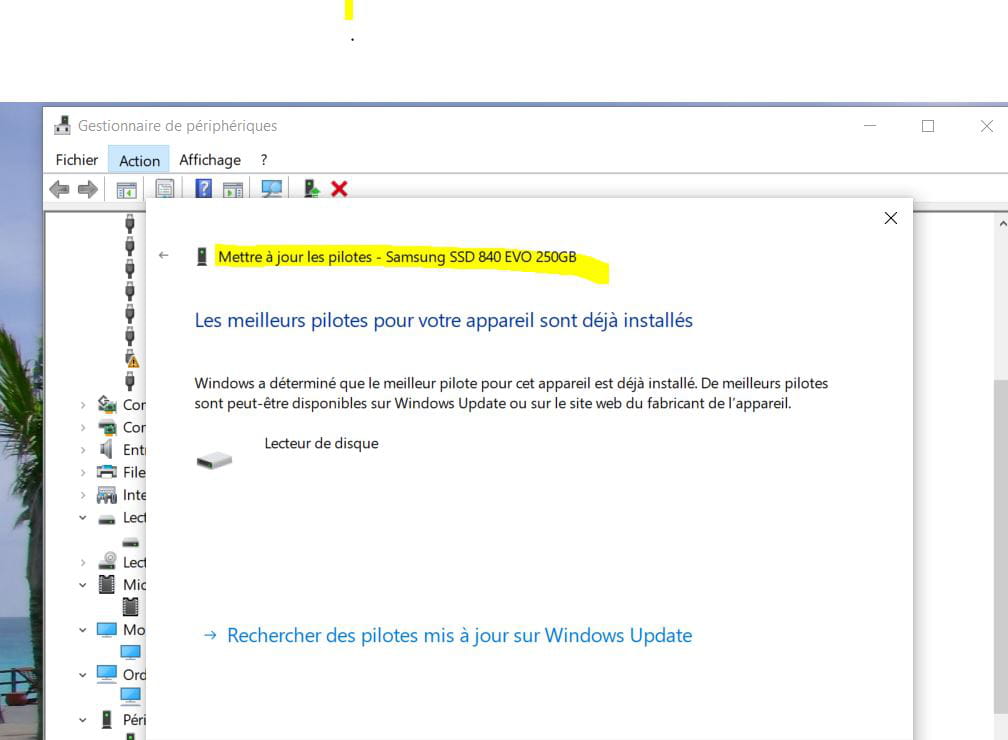Collapse the Mic category chevron
The image size is (1008, 740).
click(x=83, y=584)
